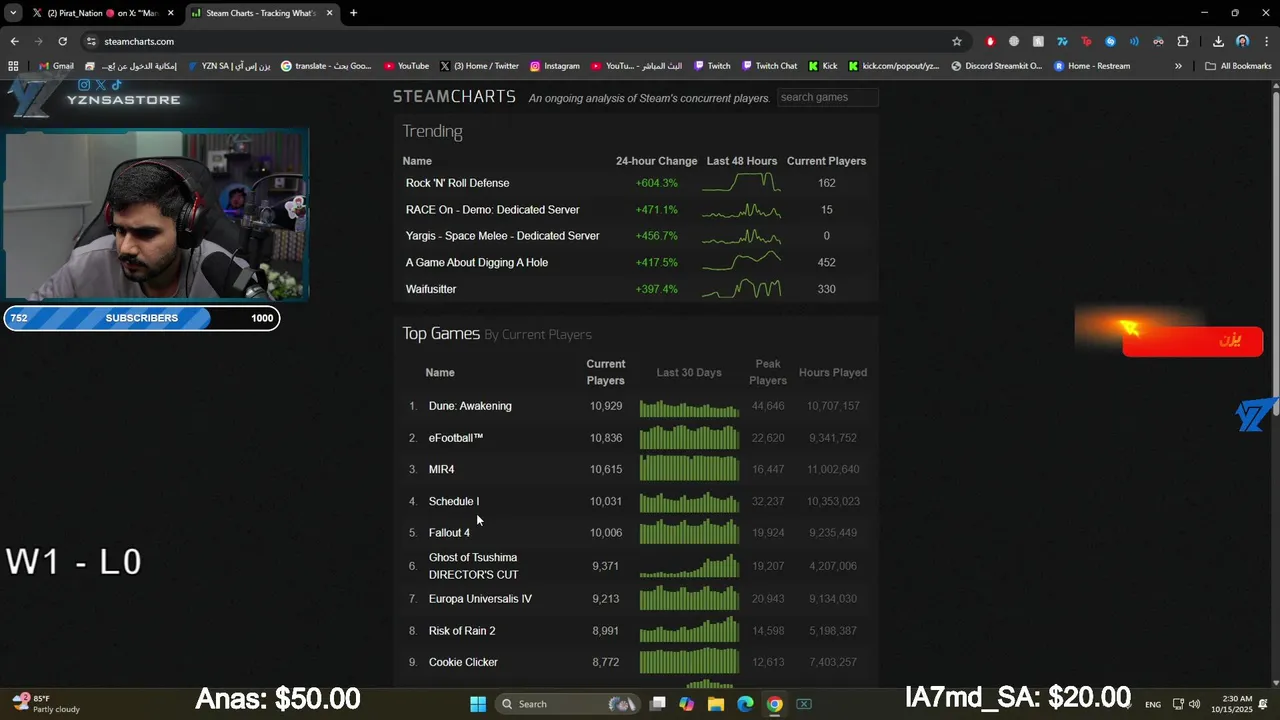Open Fallout 4 in Top Games
Screen dimensions: 1280x720
(449, 533)
